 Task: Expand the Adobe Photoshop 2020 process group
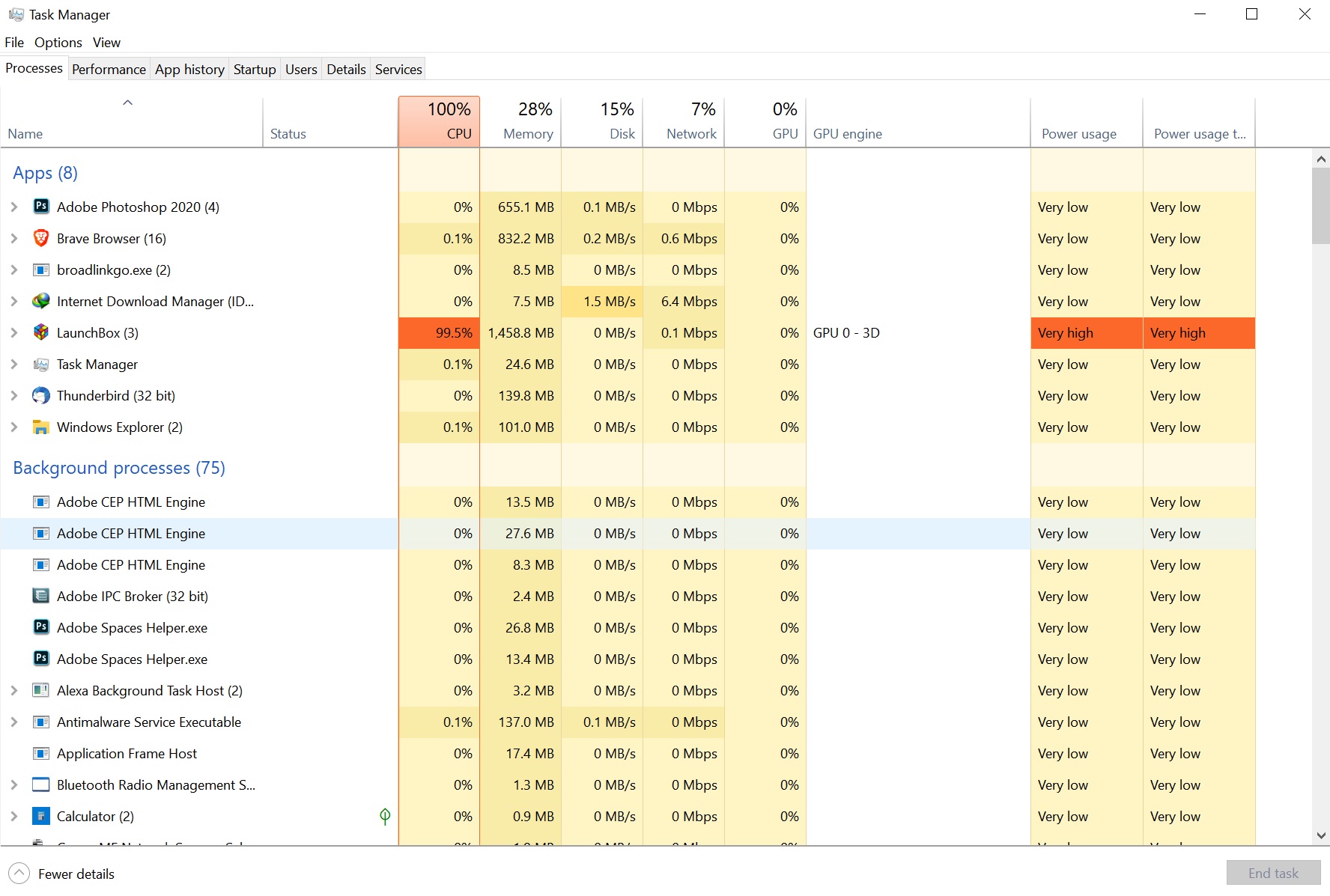pyautogui.click(x=13, y=207)
